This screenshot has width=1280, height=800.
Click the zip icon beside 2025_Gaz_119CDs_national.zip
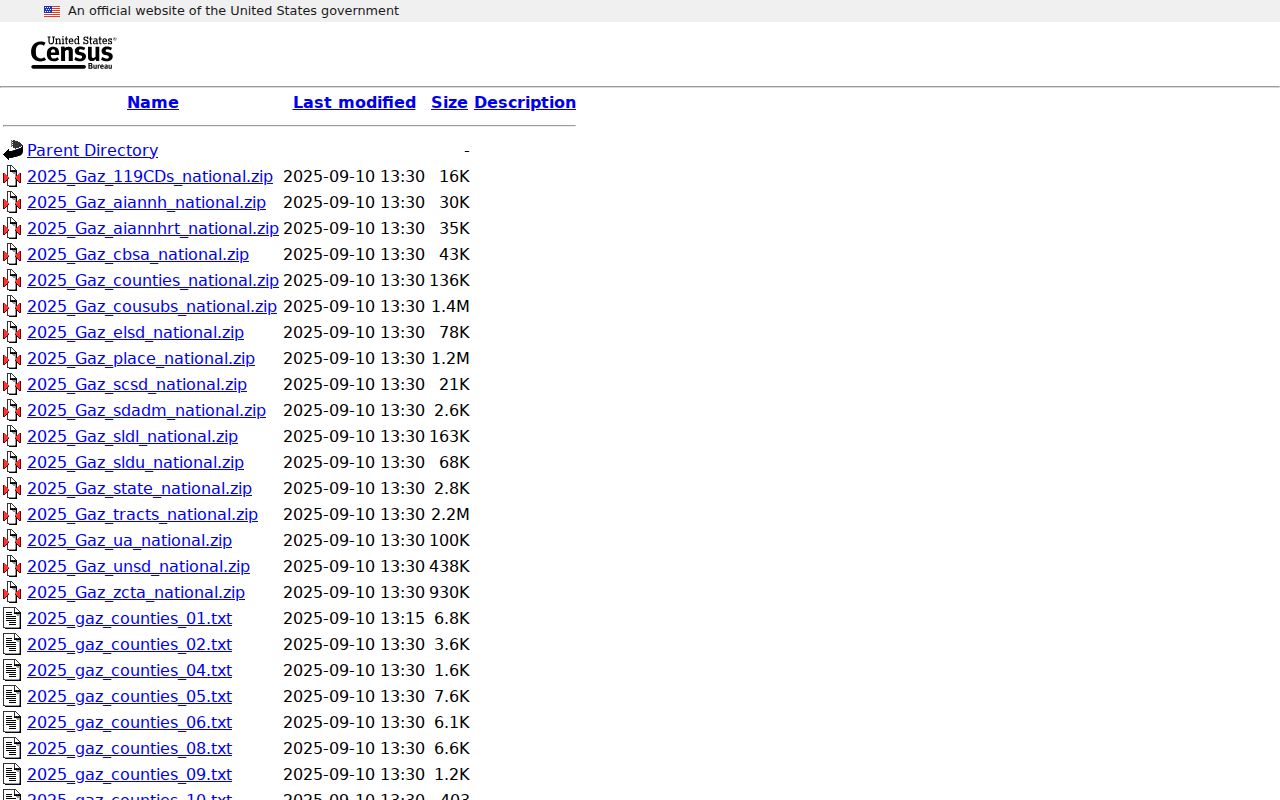coord(13,176)
